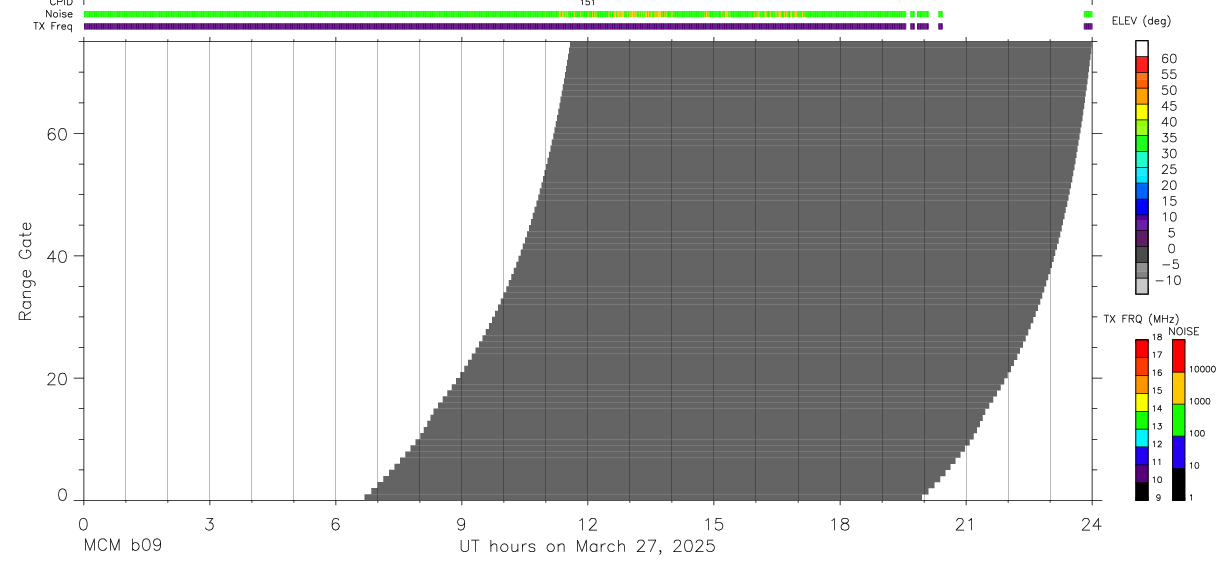Viewport: 1228px width, 567px height.
Task: Click x-axis tick label '18'
Action: click(839, 524)
